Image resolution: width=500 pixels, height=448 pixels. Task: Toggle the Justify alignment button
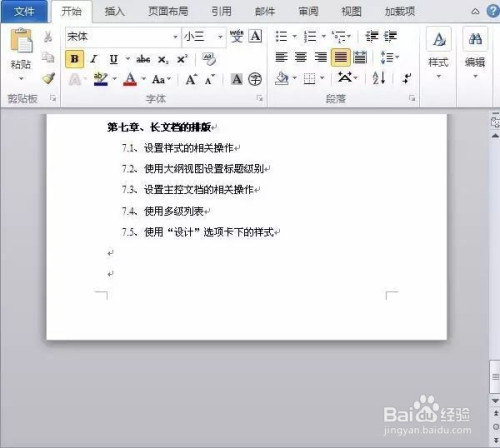(x=341, y=57)
